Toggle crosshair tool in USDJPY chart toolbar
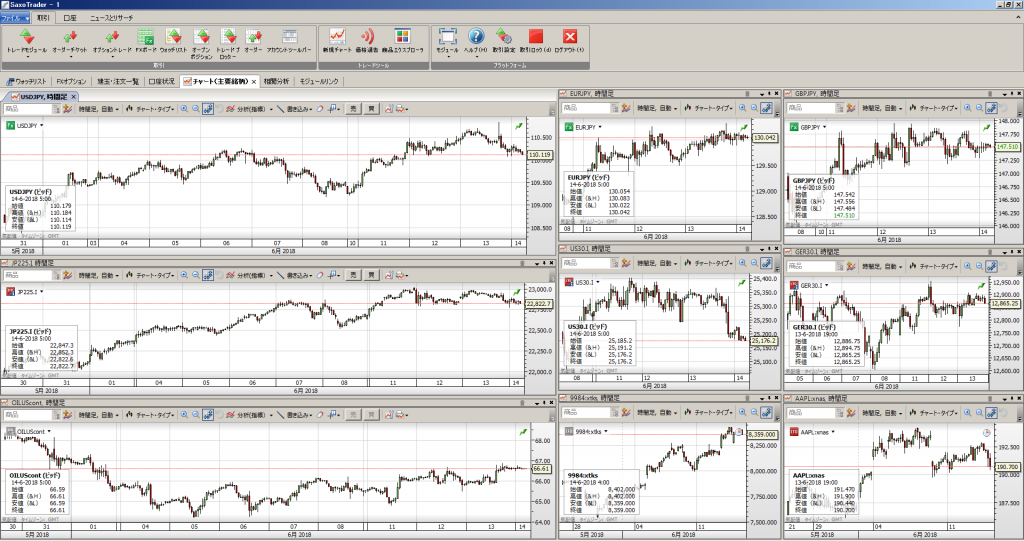This screenshot has height=541, width=1024. (x=207, y=107)
